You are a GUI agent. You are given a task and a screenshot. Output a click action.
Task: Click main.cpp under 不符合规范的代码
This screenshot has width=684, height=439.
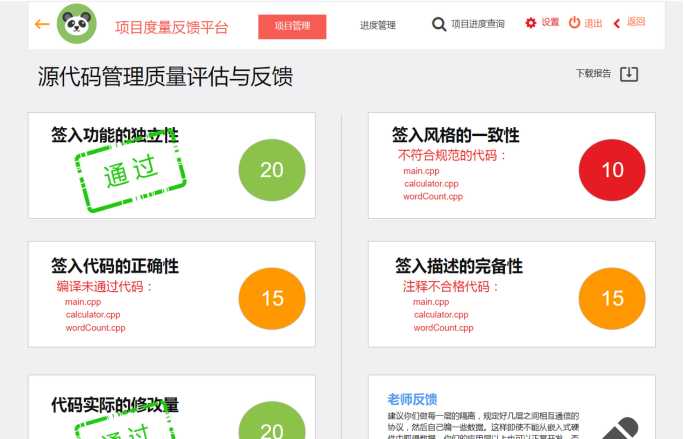coord(421,171)
